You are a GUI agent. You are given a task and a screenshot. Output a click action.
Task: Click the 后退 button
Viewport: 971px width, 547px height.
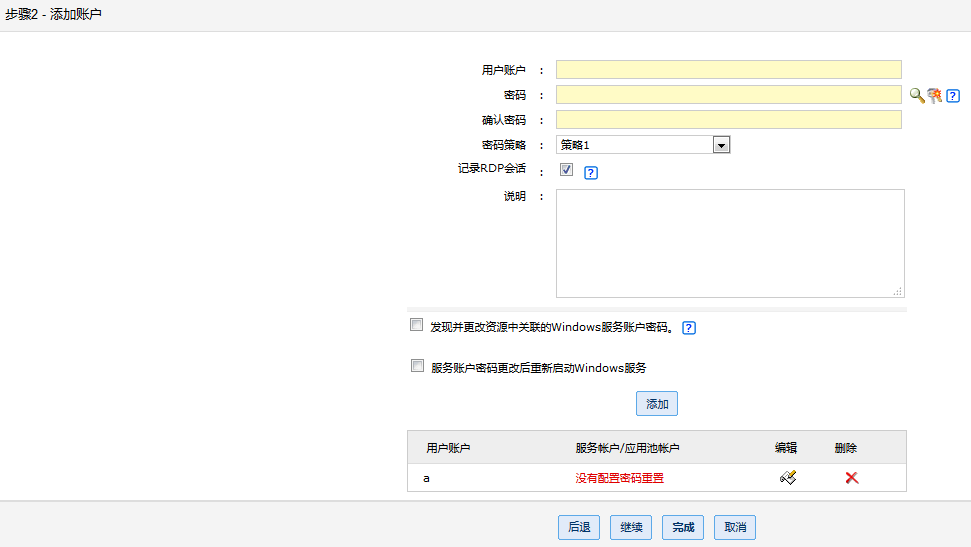(579, 527)
